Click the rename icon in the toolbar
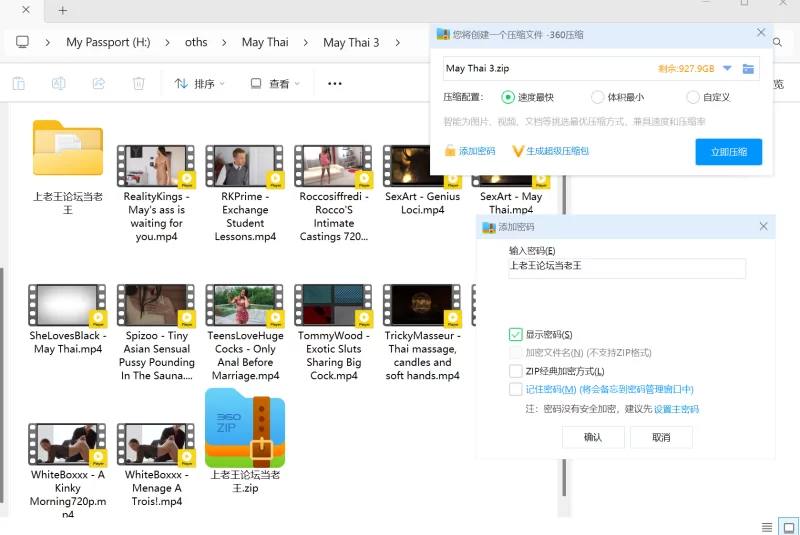This screenshot has height=535, width=800. (x=59, y=84)
